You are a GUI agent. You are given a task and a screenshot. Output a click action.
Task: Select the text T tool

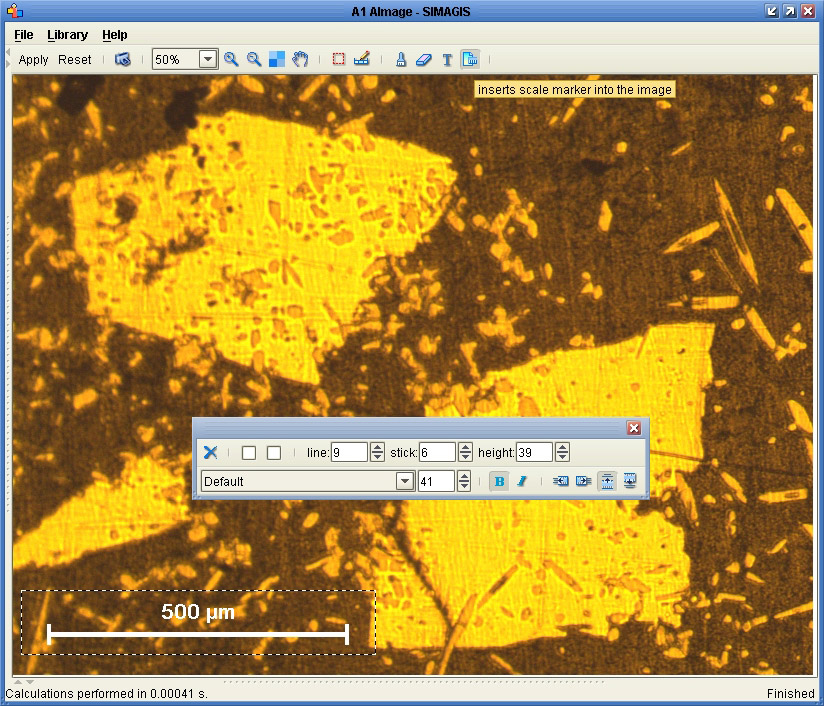point(447,59)
